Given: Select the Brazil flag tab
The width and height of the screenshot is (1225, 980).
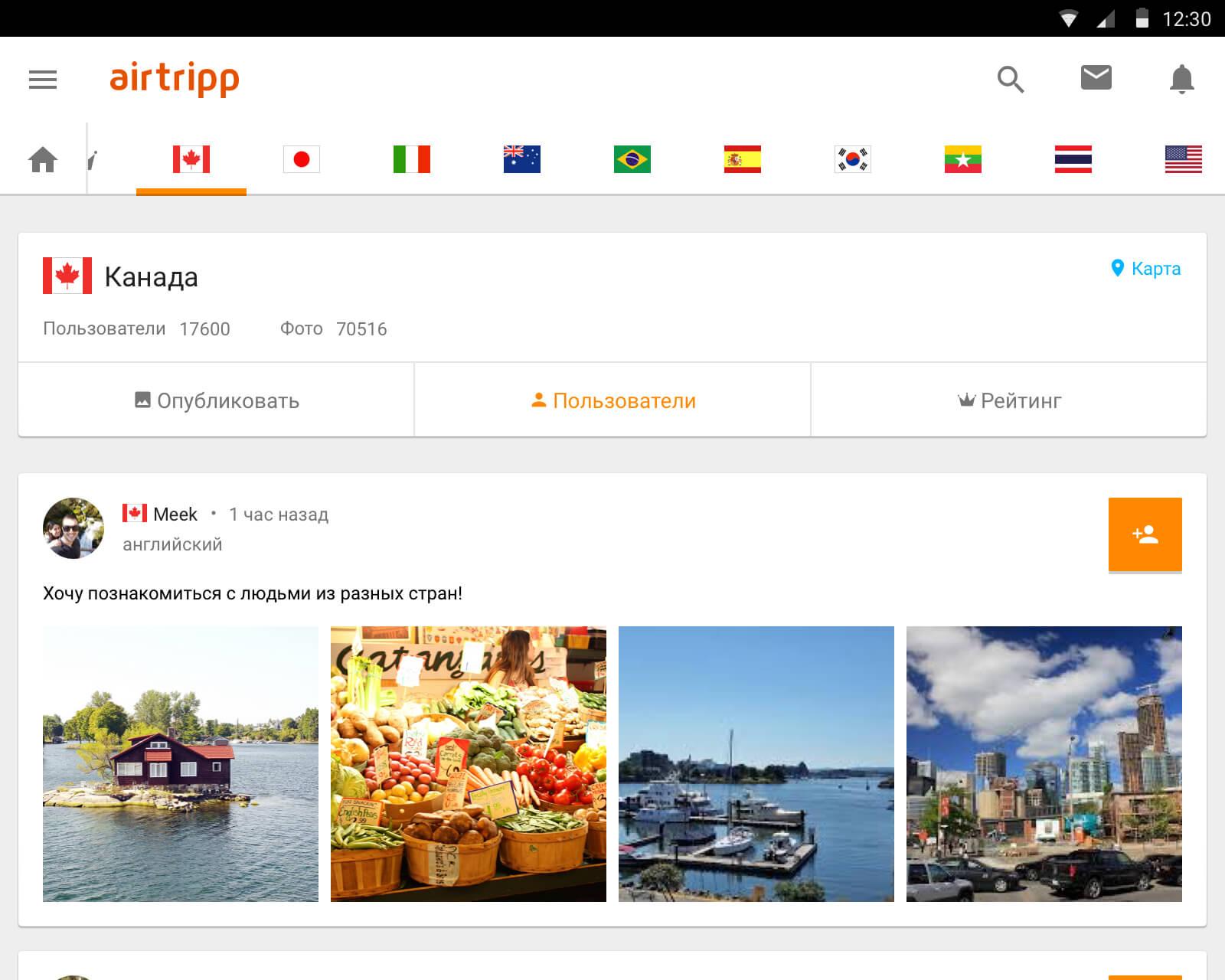Looking at the screenshot, I should [632, 159].
